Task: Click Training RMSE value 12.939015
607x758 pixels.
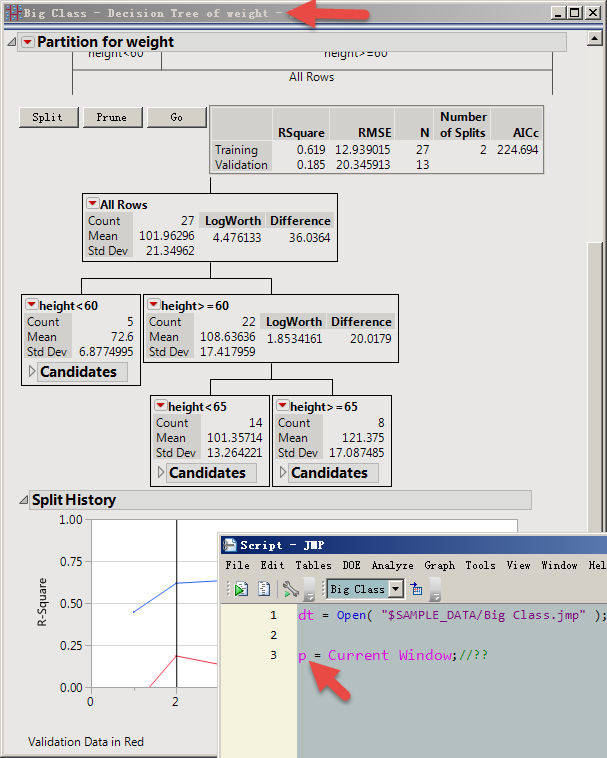Action: (x=362, y=150)
